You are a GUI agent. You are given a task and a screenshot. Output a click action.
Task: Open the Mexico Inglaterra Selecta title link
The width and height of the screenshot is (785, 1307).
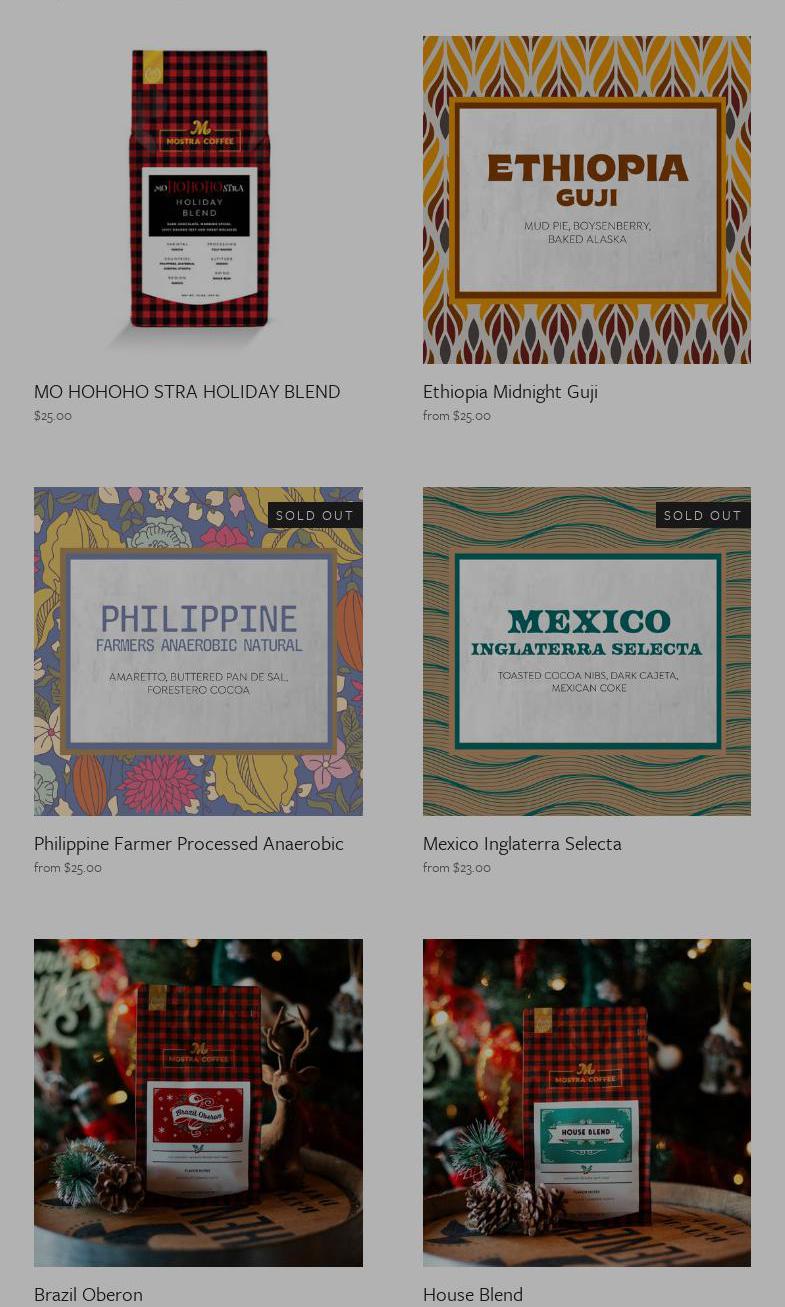pyautogui.click(x=522, y=843)
